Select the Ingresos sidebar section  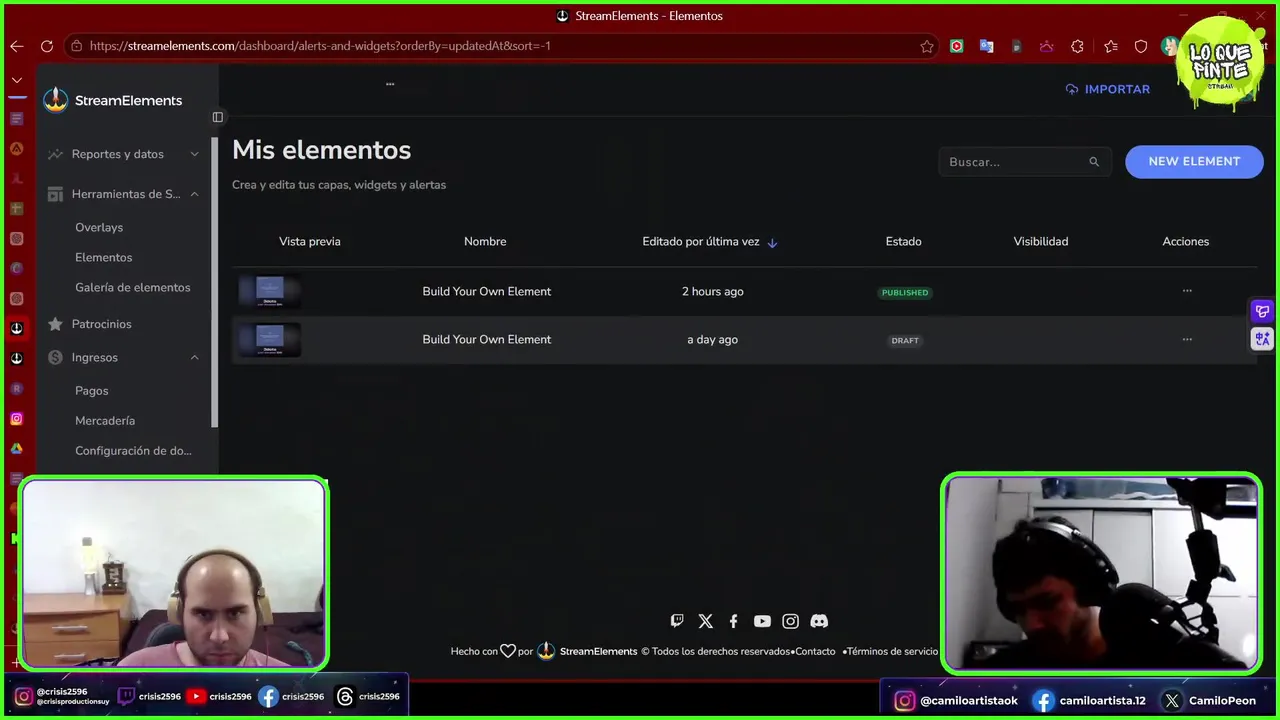(x=95, y=358)
